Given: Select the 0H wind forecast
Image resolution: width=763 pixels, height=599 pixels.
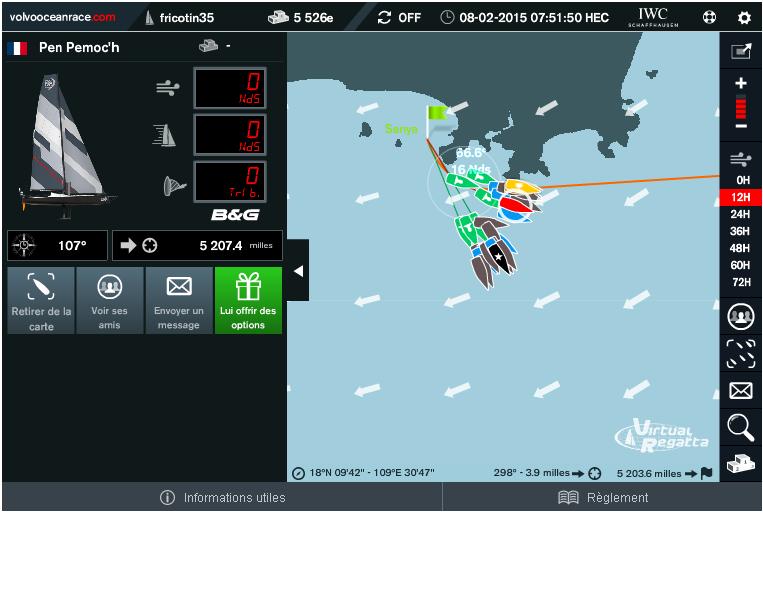Looking at the screenshot, I should tap(741, 180).
